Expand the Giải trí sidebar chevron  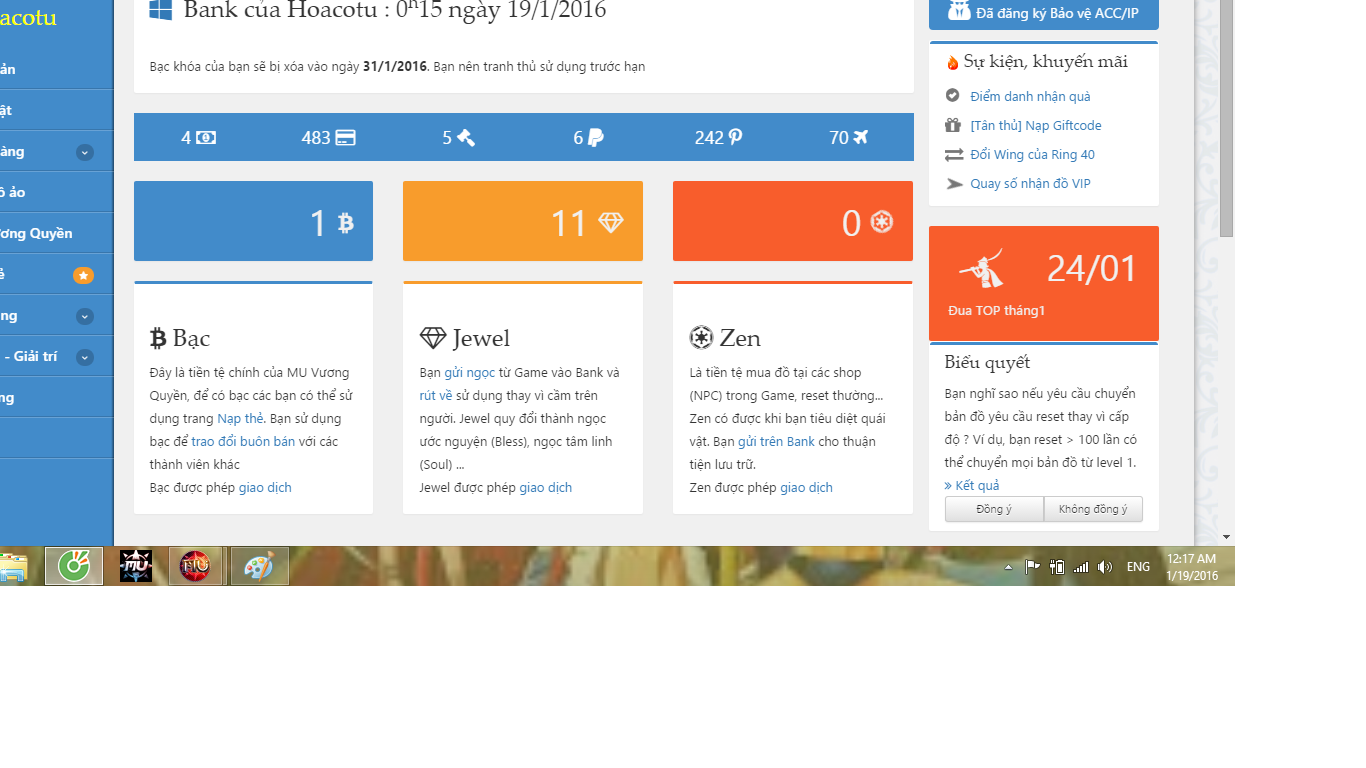pyautogui.click(x=85, y=357)
